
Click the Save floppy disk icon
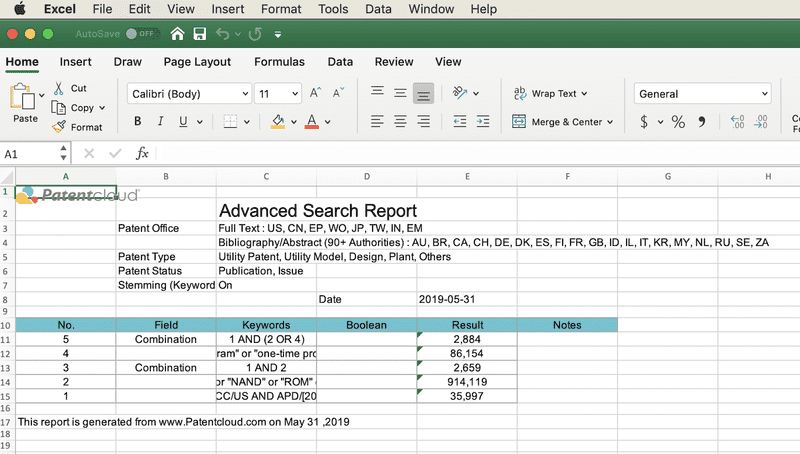pyautogui.click(x=199, y=34)
